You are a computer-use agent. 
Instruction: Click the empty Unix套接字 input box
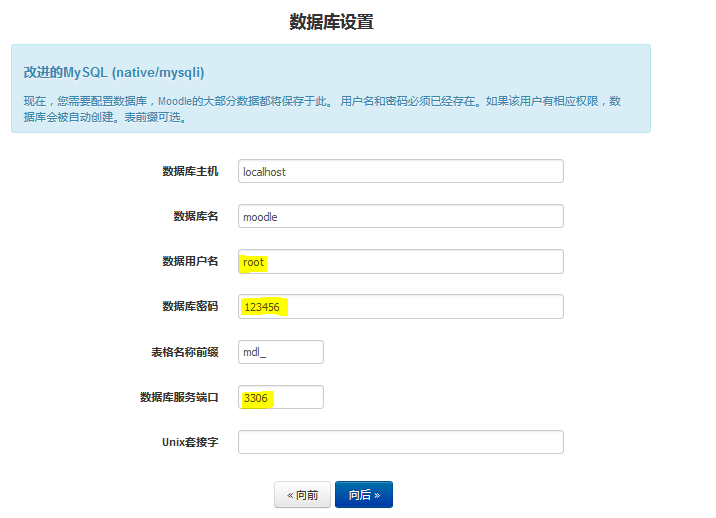tap(400, 442)
